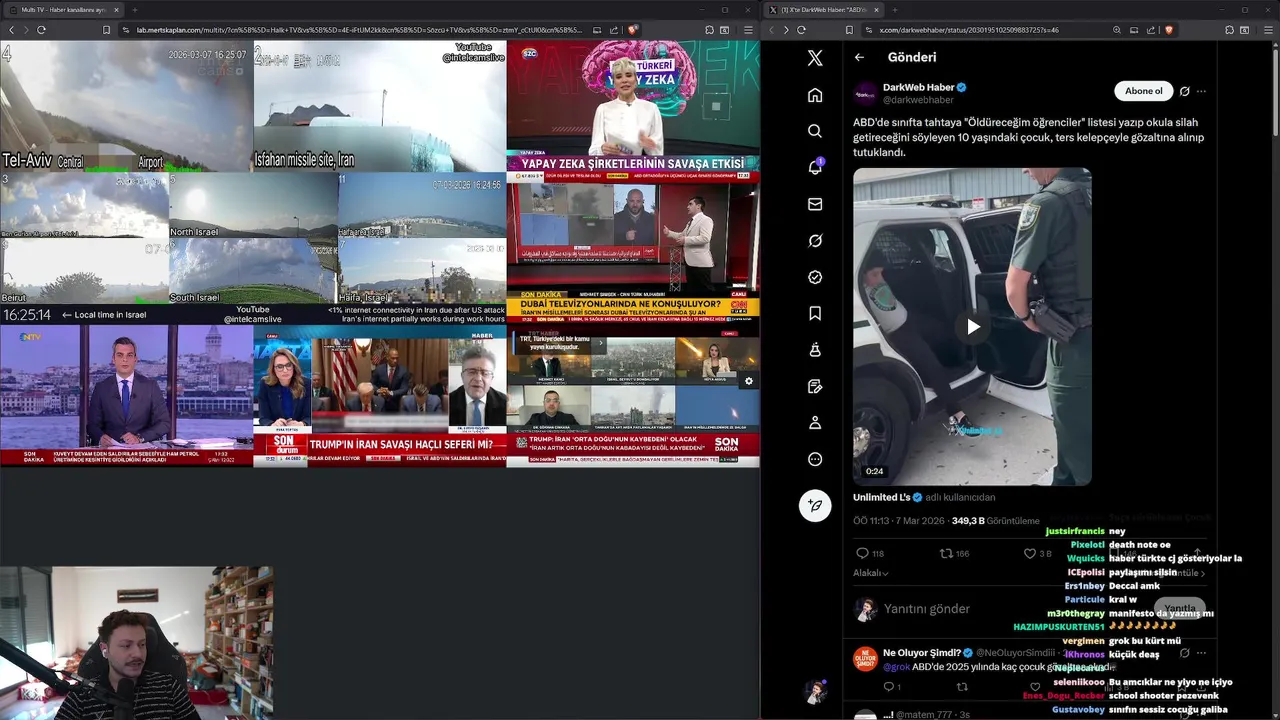Go back in Multi TV browser window

click(11, 30)
